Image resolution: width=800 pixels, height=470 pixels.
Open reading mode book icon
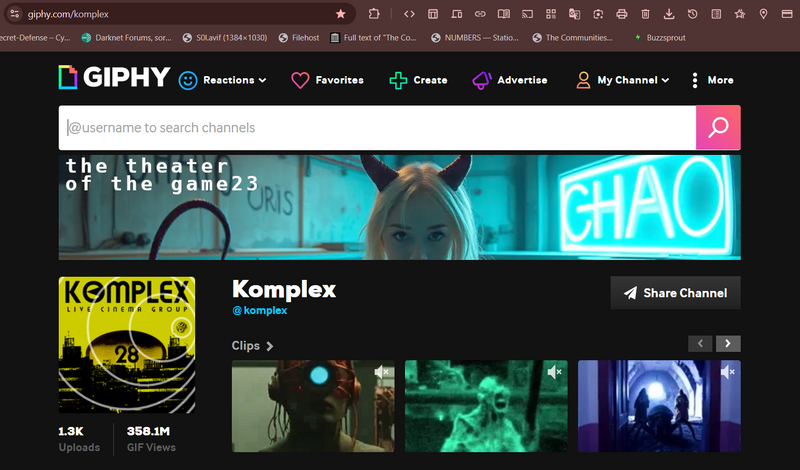coord(504,14)
